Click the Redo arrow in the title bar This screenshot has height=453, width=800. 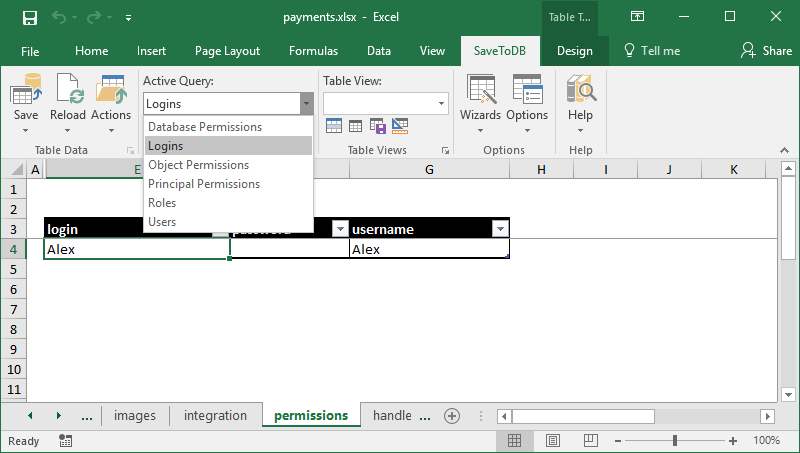tap(94, 17)
